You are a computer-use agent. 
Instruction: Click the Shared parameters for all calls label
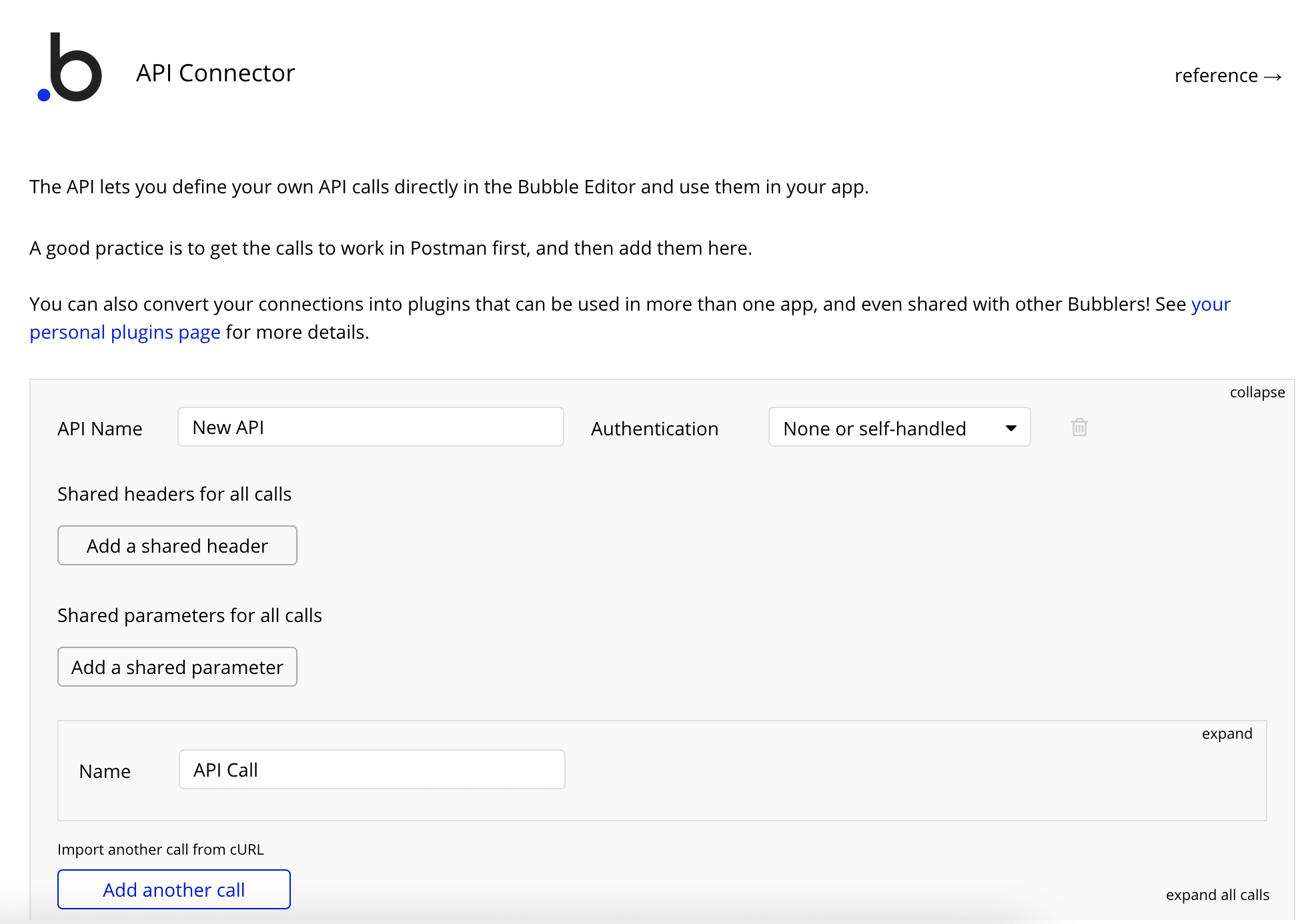pyautogui.click(x=189, y=615)
